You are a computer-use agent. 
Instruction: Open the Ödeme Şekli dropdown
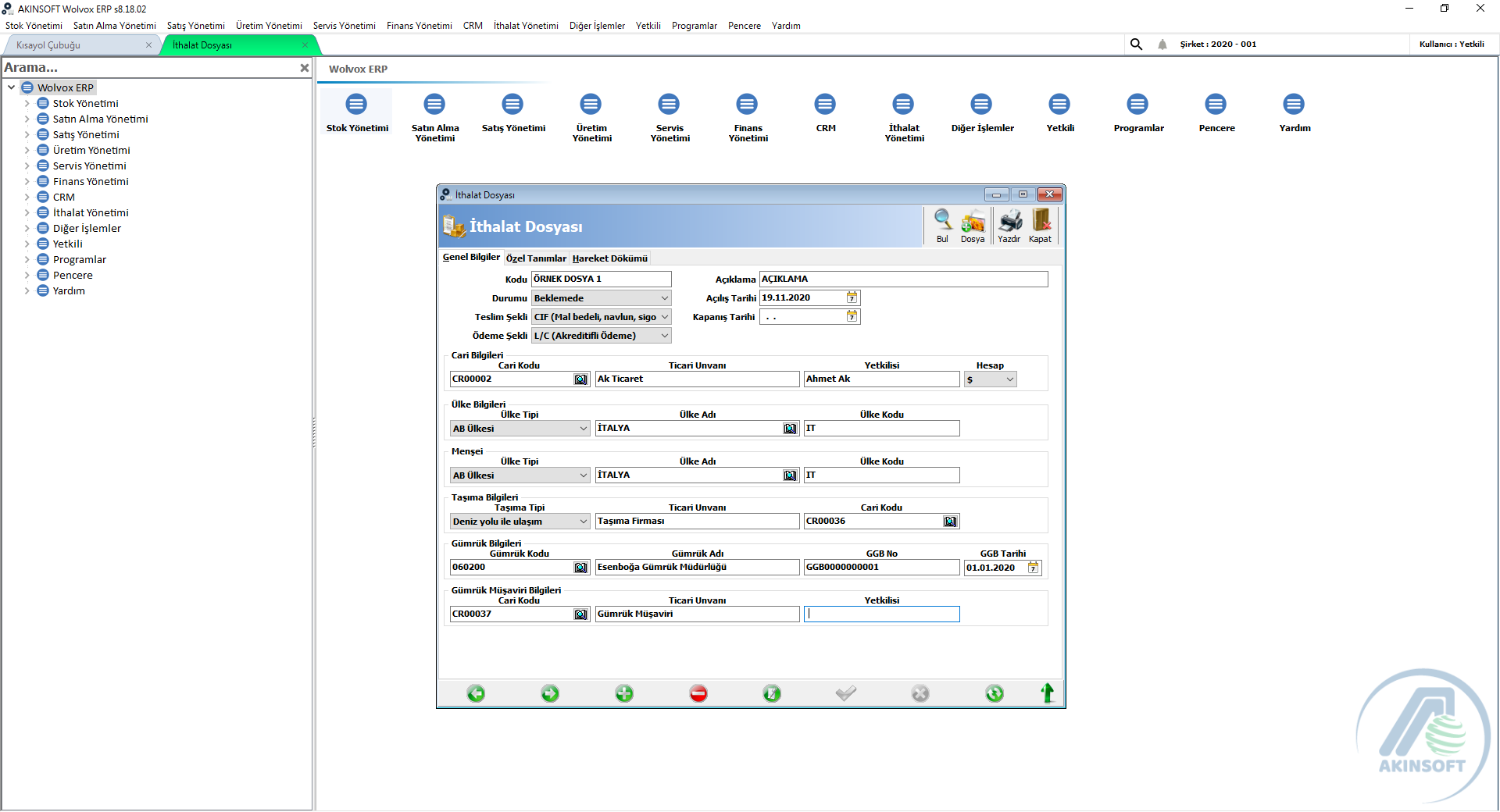point(601,336)
